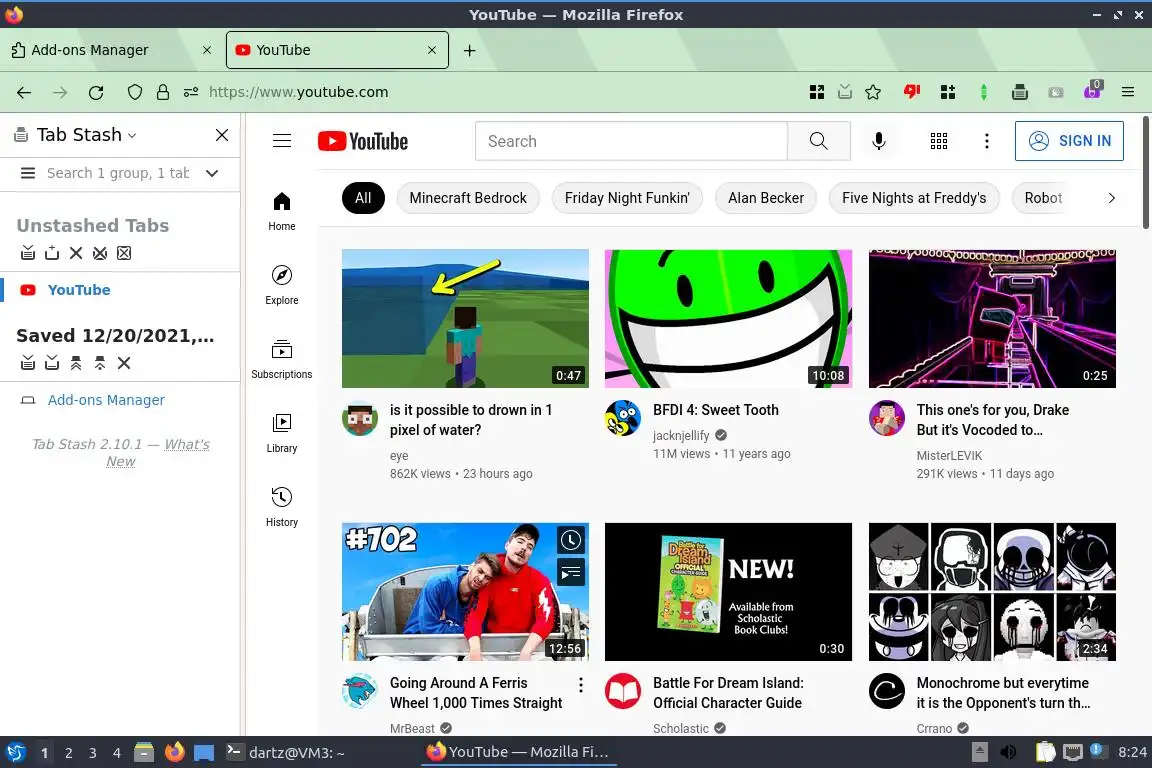Open the YouTube apps grid
The width and height of the screenshot is (1152, 768).
[x=939, y=141]
